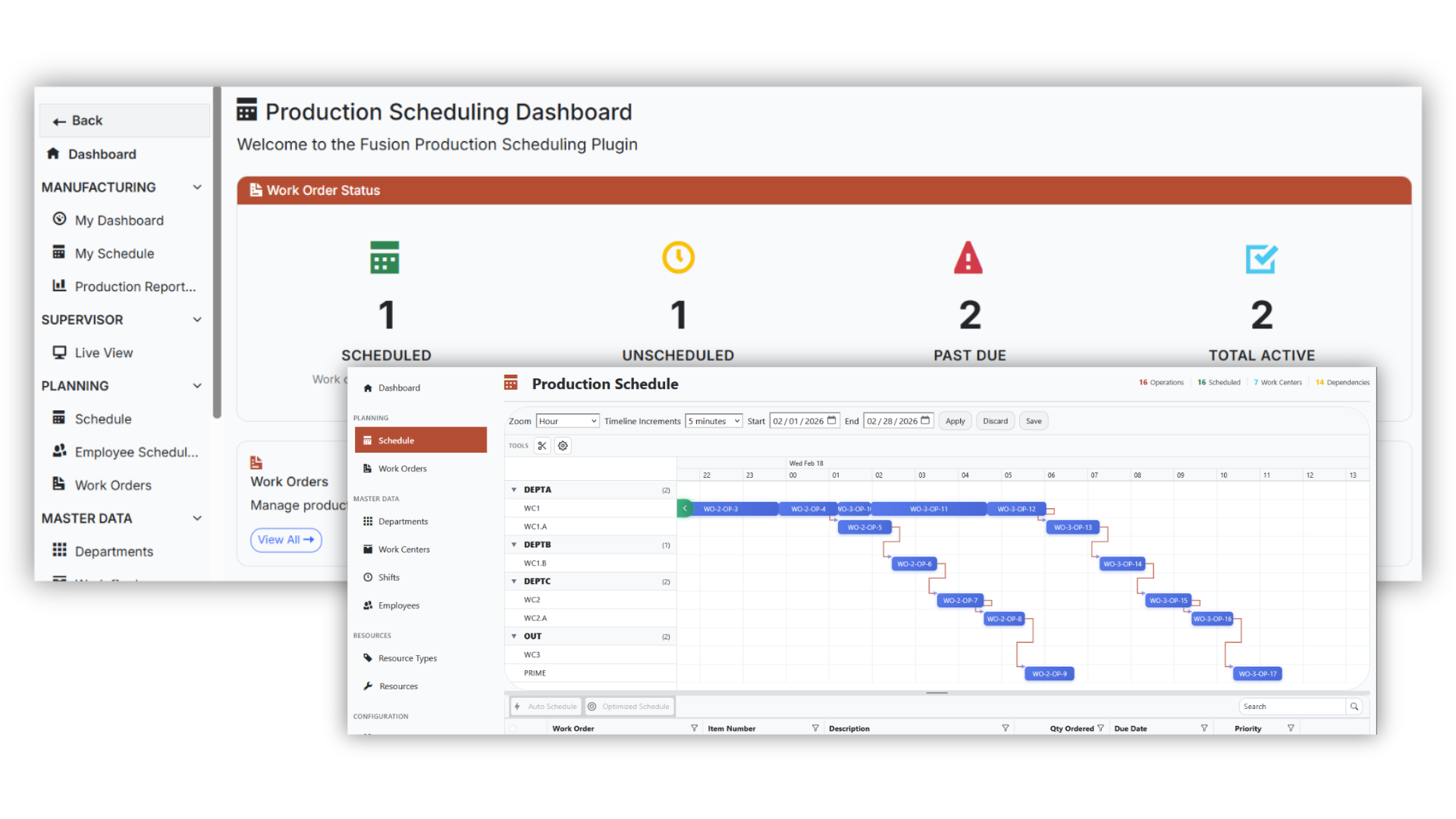The width and height of the screenshot is (1456, 819).
Task: Select Schedule in front window sidebar
Action: coord(421,441)
